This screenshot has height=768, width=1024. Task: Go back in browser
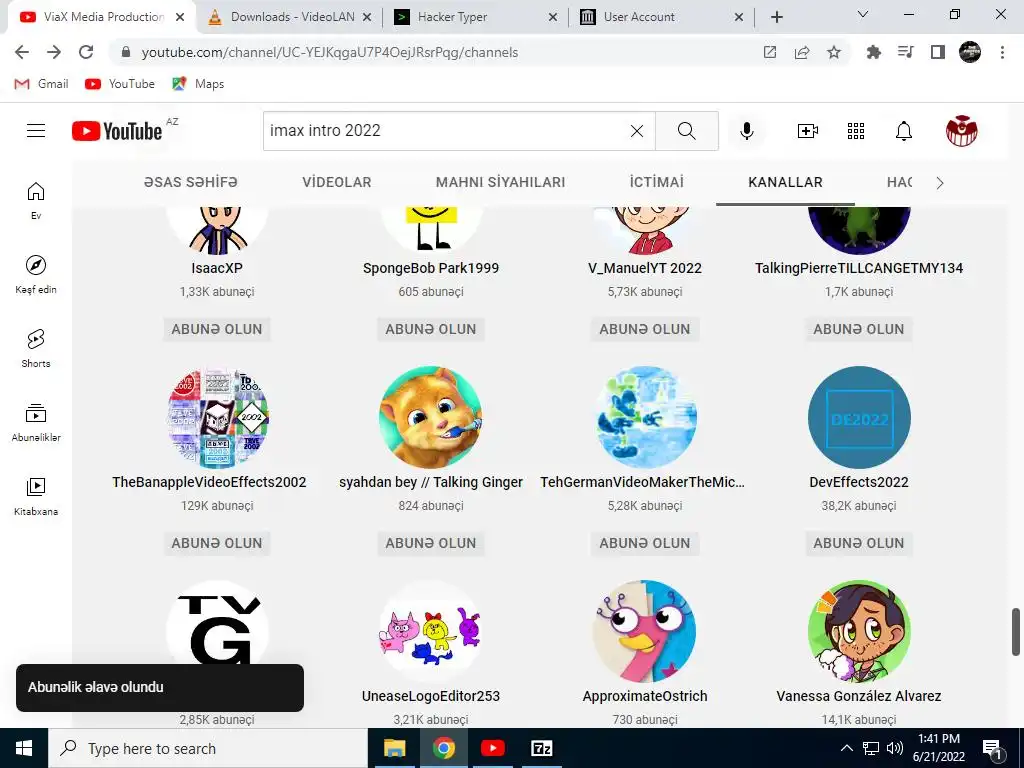pos(22,52)
